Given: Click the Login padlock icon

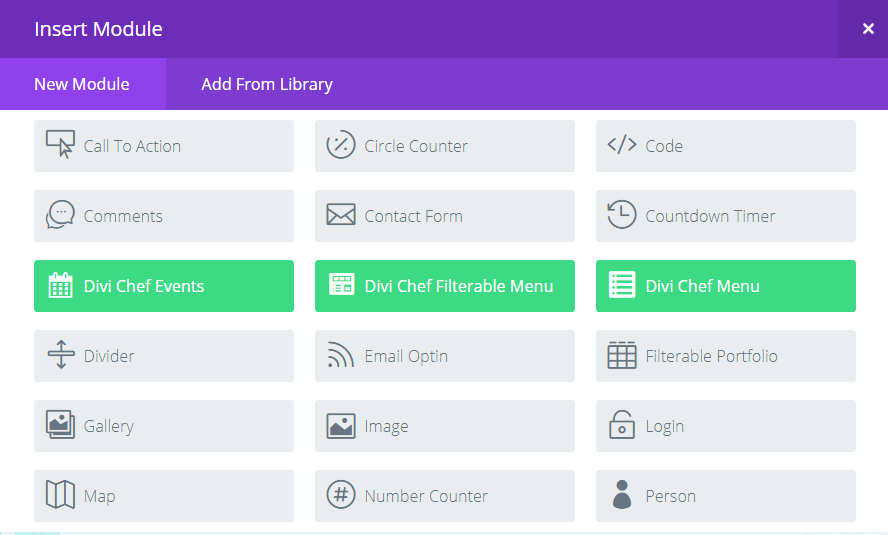Looking at the screenshot, I should (x=622, y=425).
